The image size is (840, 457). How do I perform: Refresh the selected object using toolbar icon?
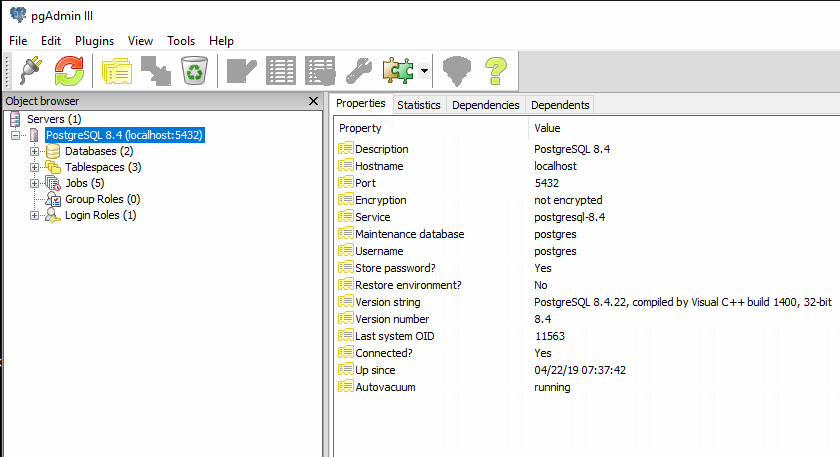pyautogui.click(x=69, y=71)
